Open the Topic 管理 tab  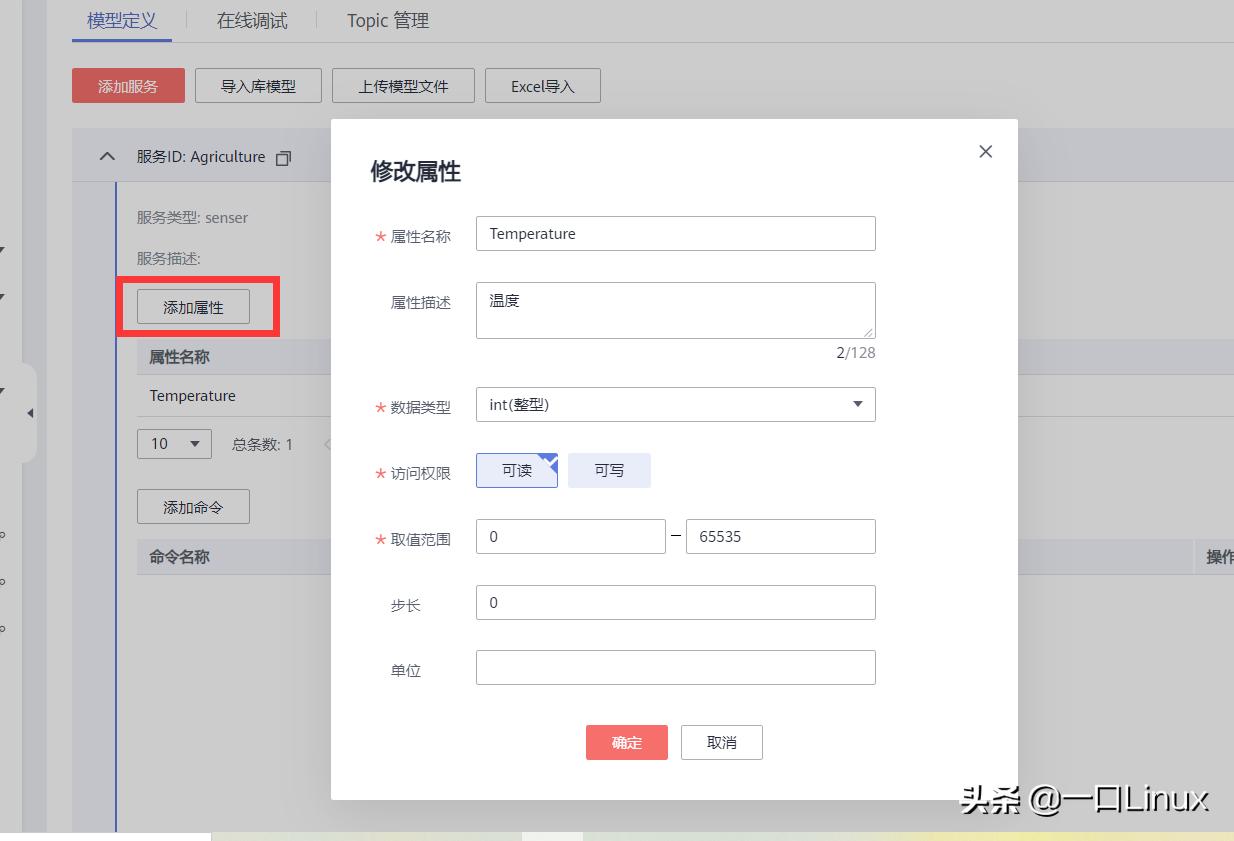(387, 20)
